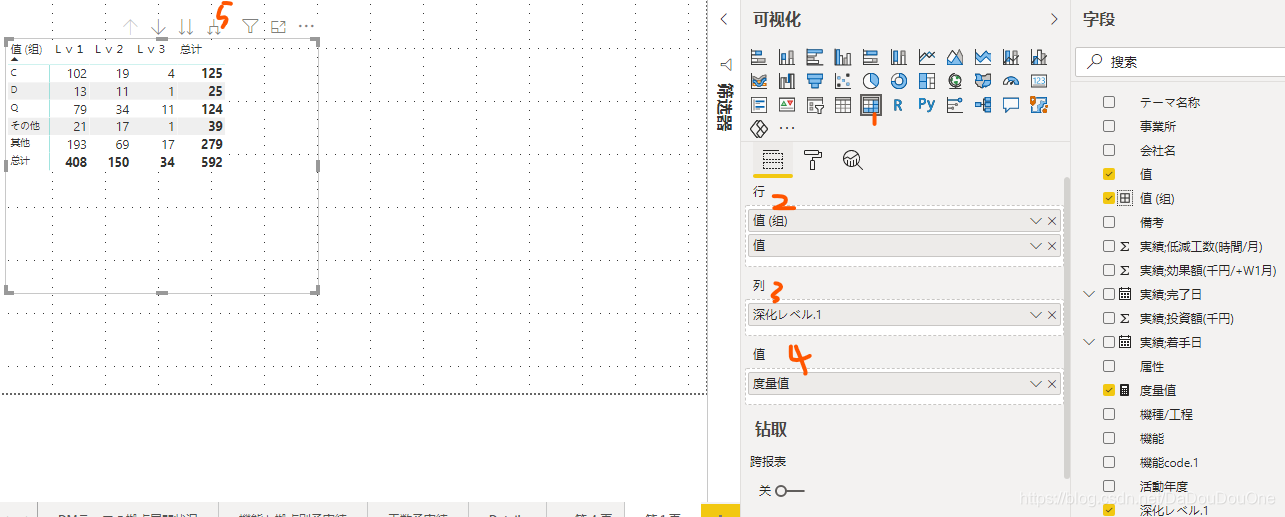Select the ArcGIS map visual
The image size is (1285, 517).
point(1039,105)
